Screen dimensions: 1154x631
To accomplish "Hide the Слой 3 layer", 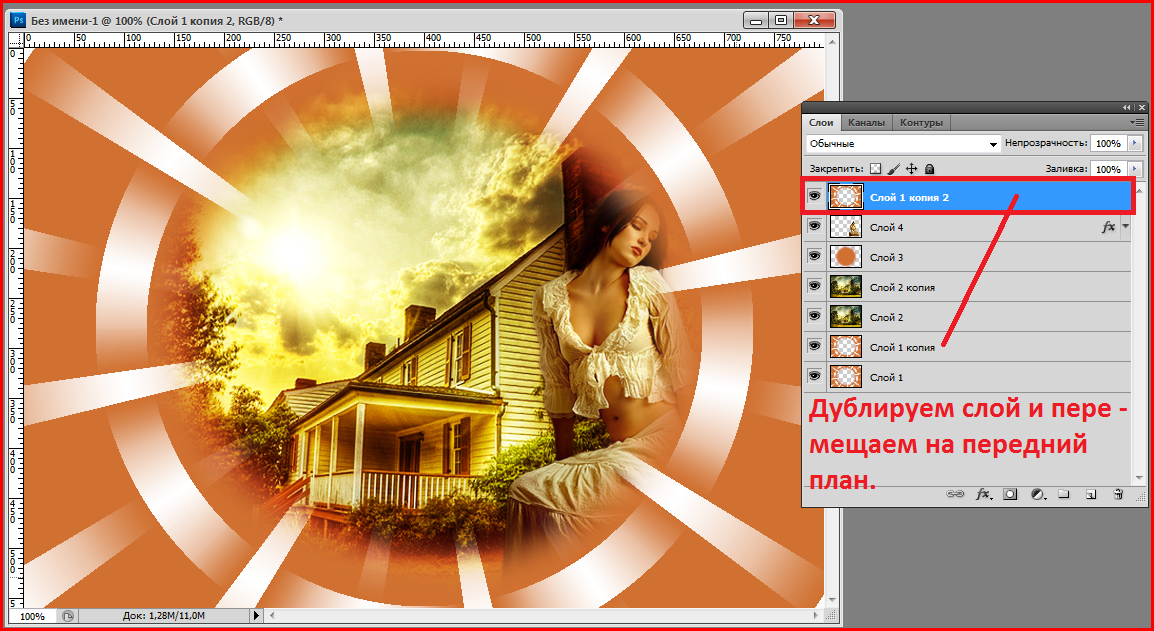I will tap(814, 256).
